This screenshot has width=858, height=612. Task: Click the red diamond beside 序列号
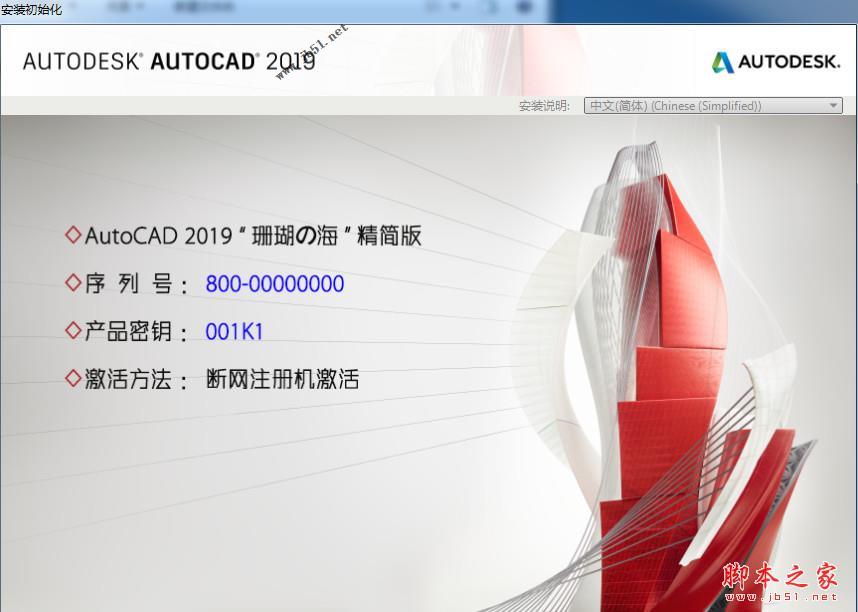click(72, 283)
